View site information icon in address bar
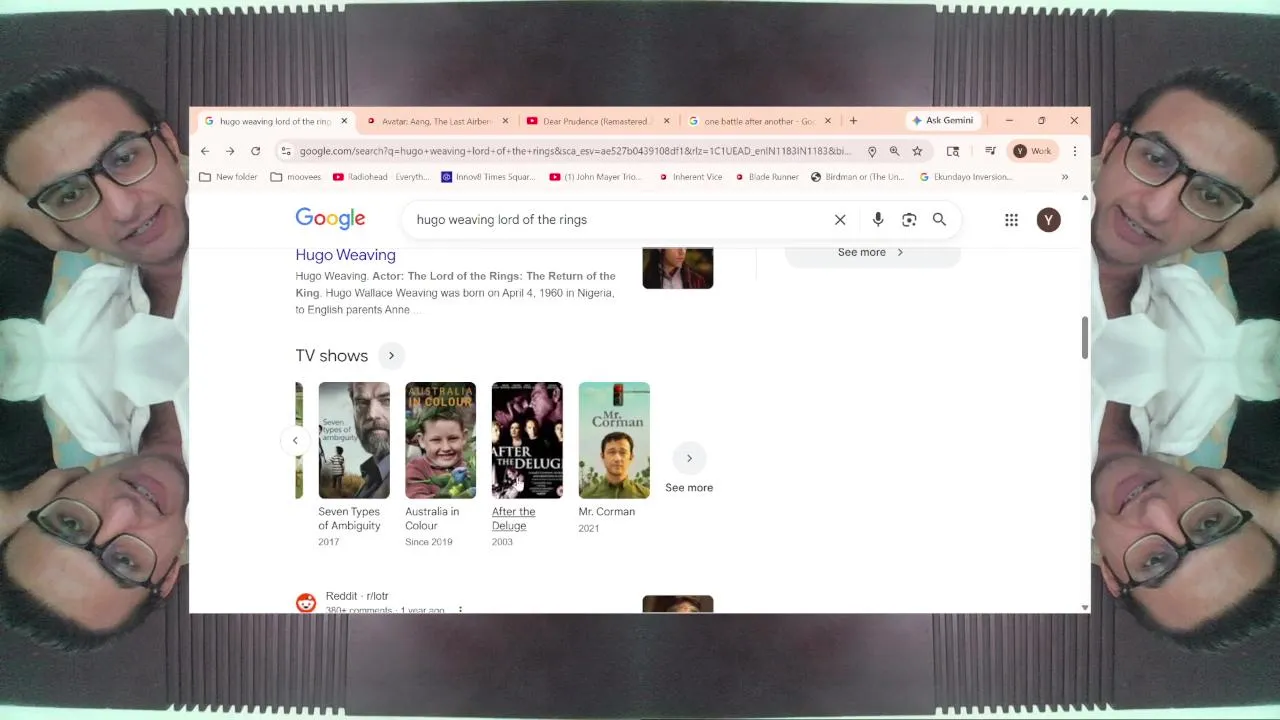Image resolution: width=1280 pixels, height=720 pixels. [286, 151]
